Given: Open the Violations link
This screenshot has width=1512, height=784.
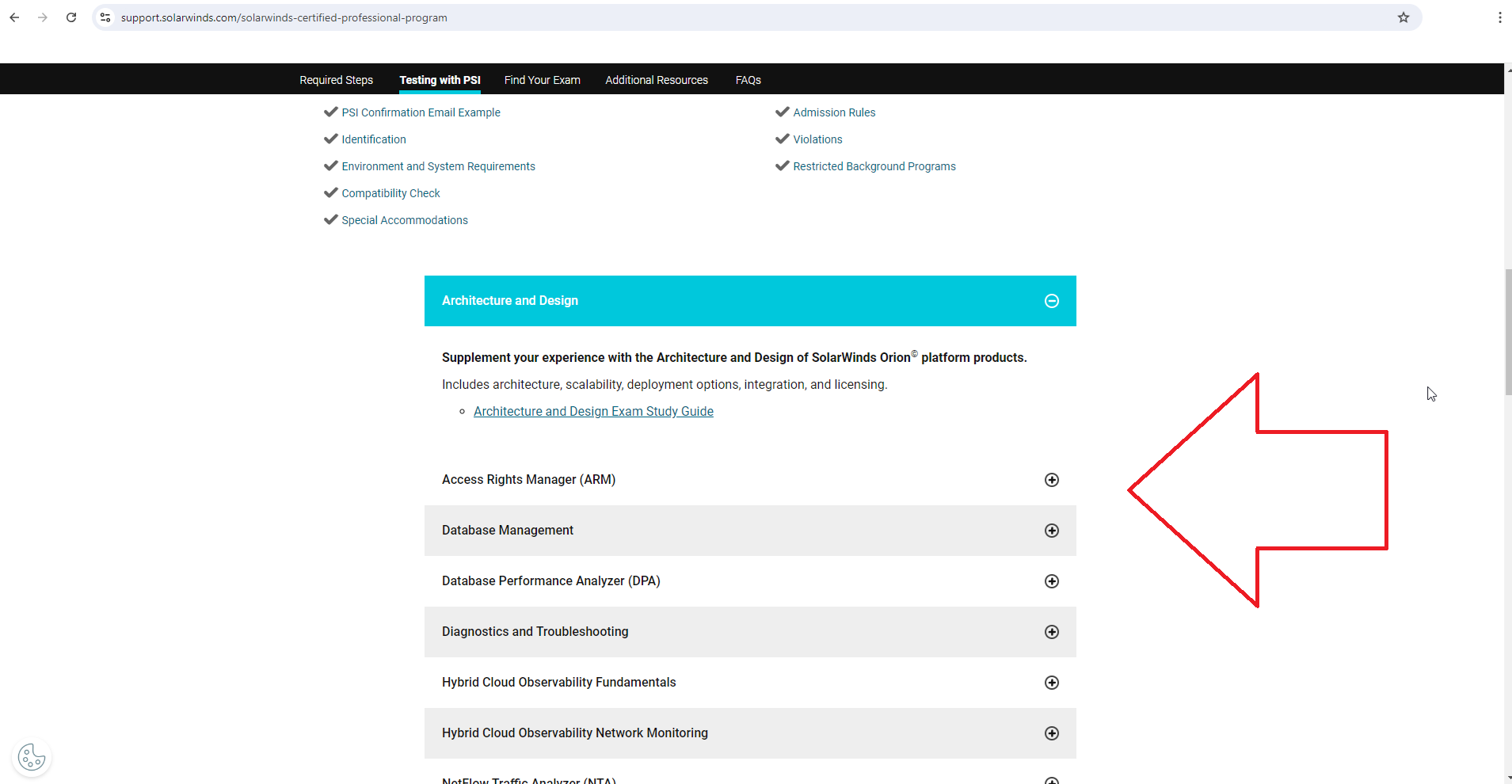Looking at the screenshot, I should click(x=817, y=139).
